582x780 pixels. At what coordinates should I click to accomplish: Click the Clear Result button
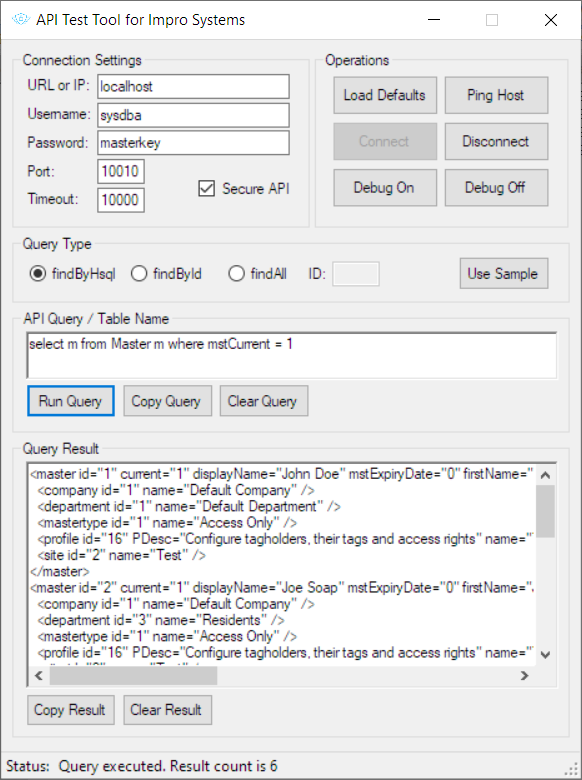(168, 710)
